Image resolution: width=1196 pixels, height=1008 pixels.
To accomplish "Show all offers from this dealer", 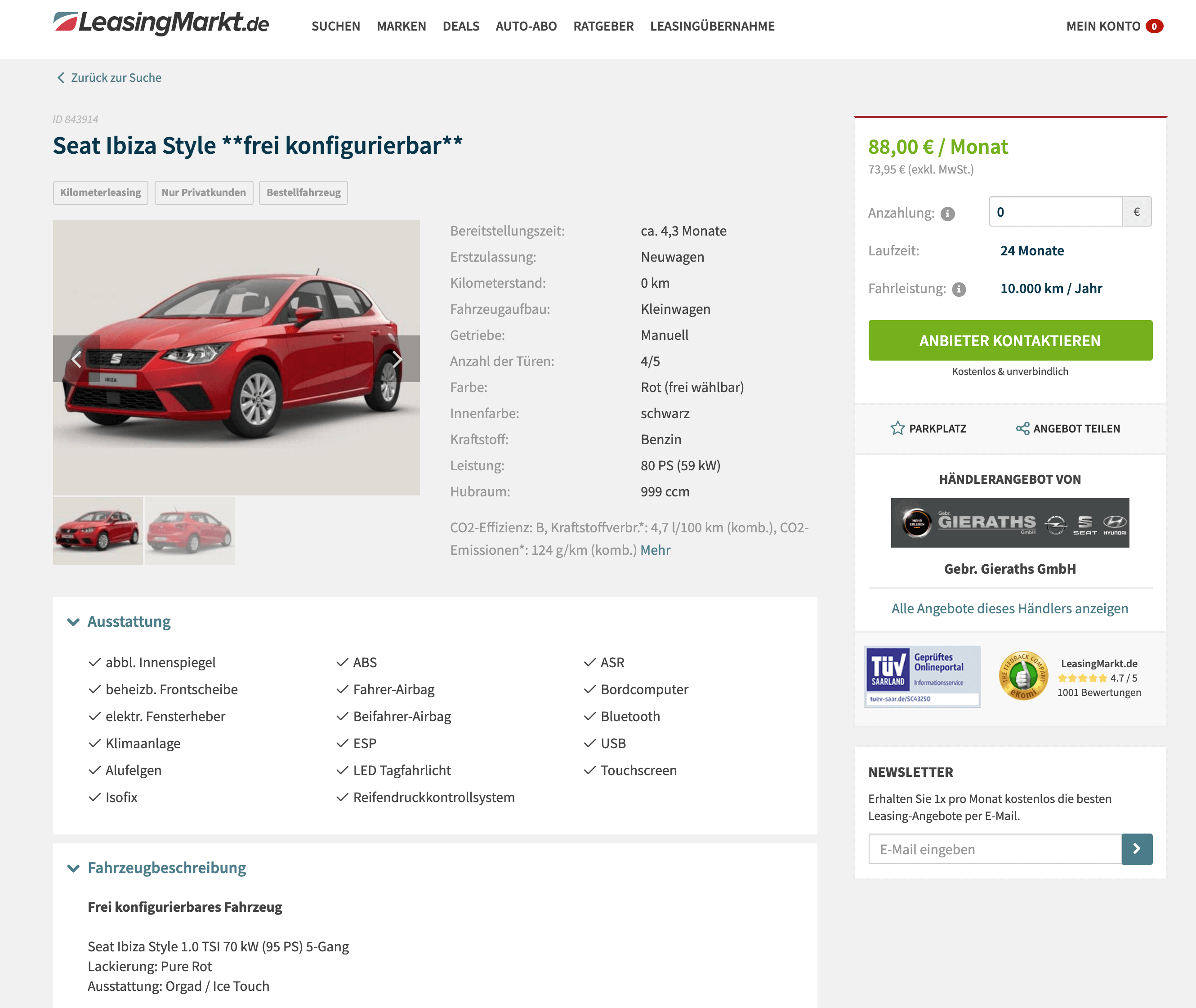I will pyautogui.click(x=1010, y=609).
